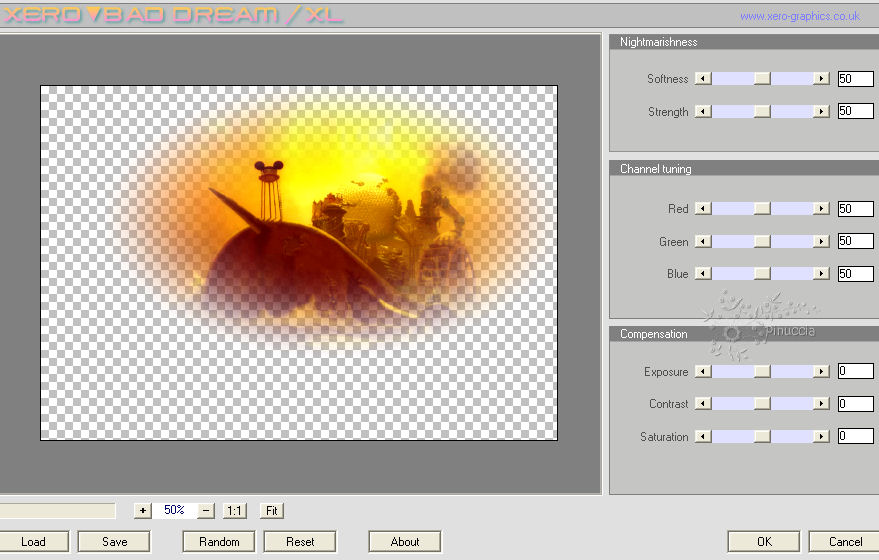Focus the Exposure value field
This screenshot has width=879, height=560.
(x=855, y=371)
